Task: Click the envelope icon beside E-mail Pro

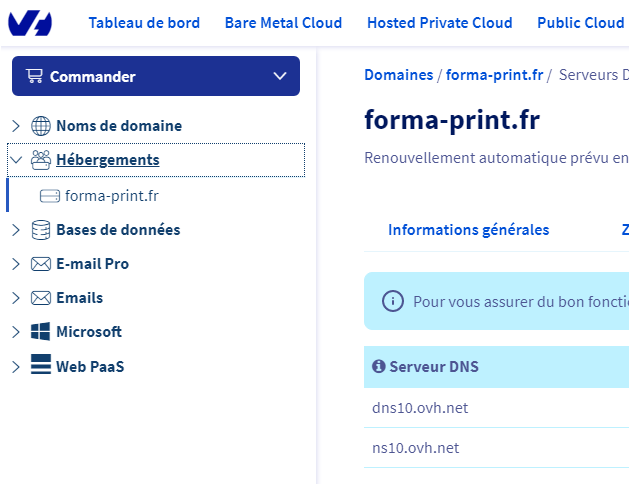Action: tap(41, 264)
